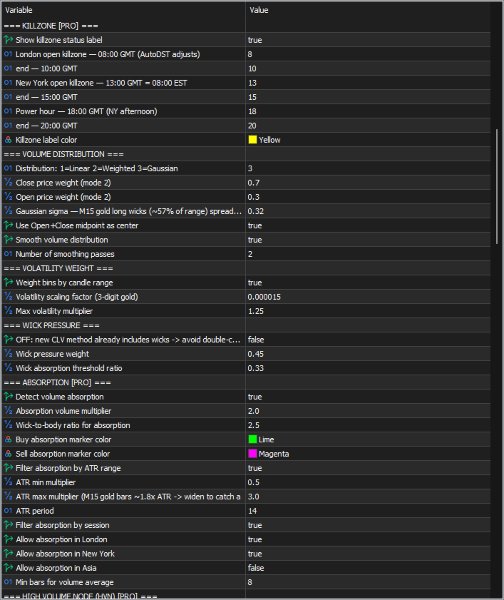The width and height of the screenshot is (504, 600).
Task: Click the value 1.25 of Max volatility multiplier
Action: [x=256, y=311]
